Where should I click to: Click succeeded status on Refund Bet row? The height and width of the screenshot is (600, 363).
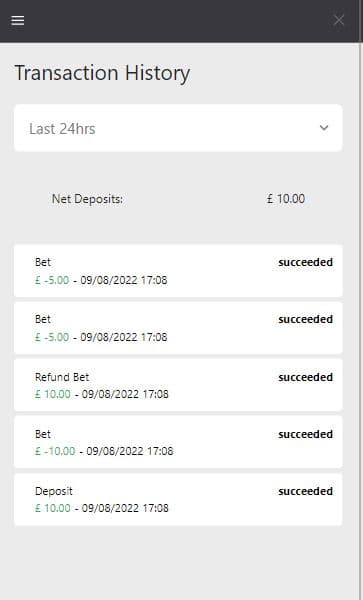pyautogui.click(x=305, y=377)
